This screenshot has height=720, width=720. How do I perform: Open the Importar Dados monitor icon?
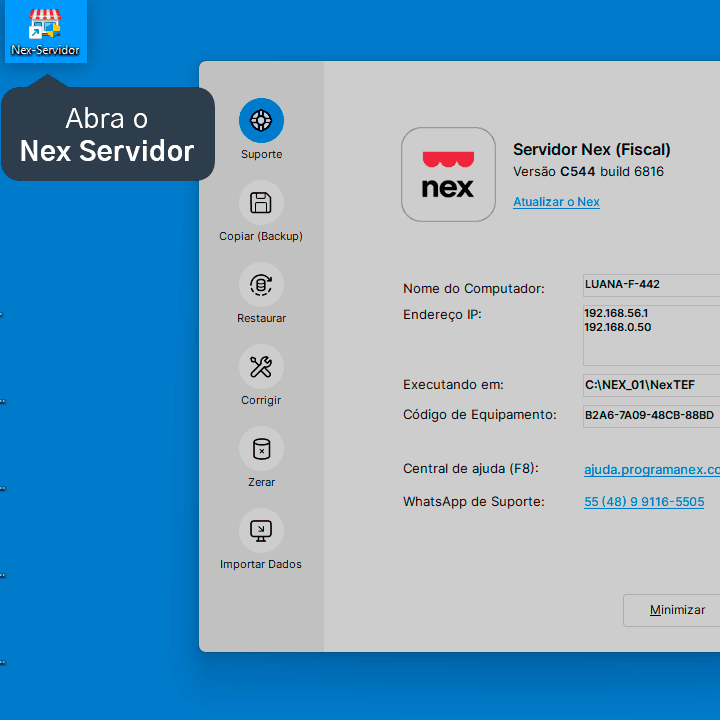click(x=261, y=531)
